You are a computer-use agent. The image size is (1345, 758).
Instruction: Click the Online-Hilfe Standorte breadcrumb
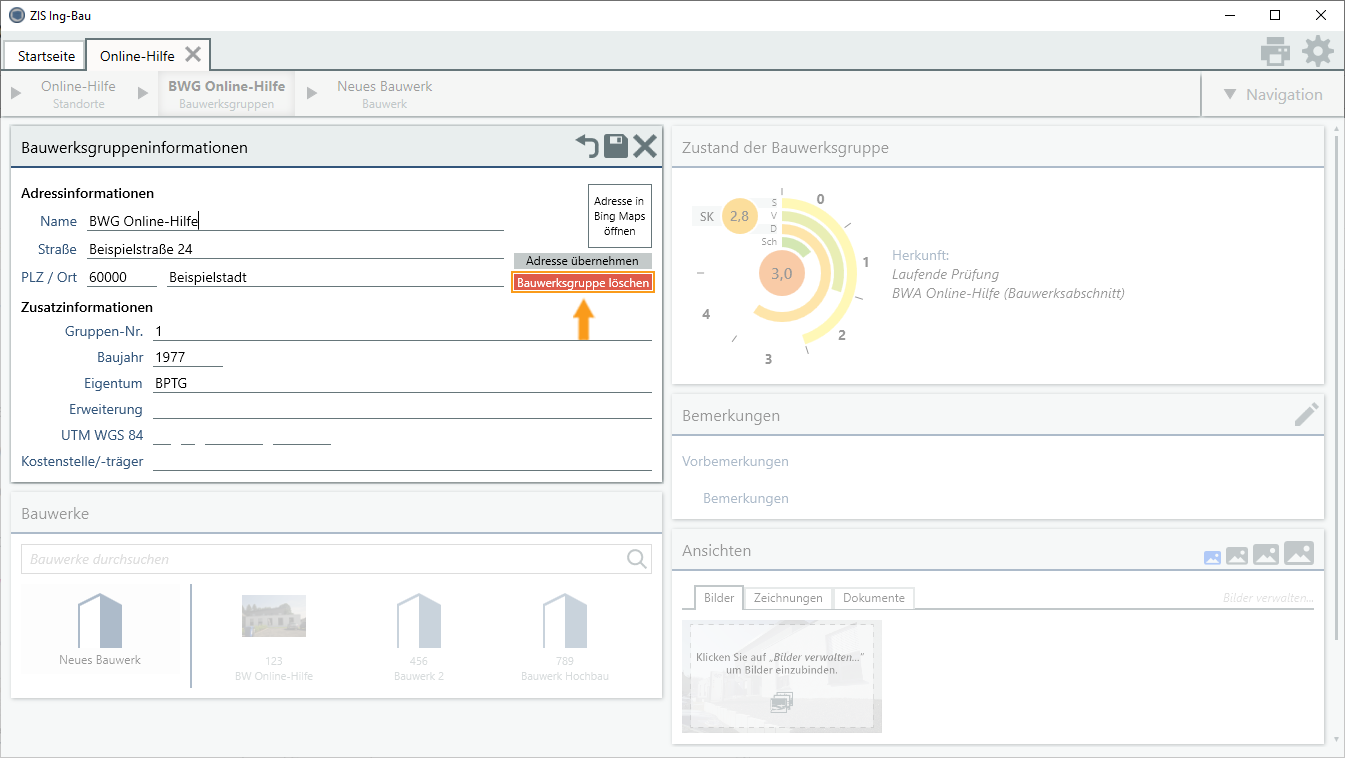[x=78, y=94]
